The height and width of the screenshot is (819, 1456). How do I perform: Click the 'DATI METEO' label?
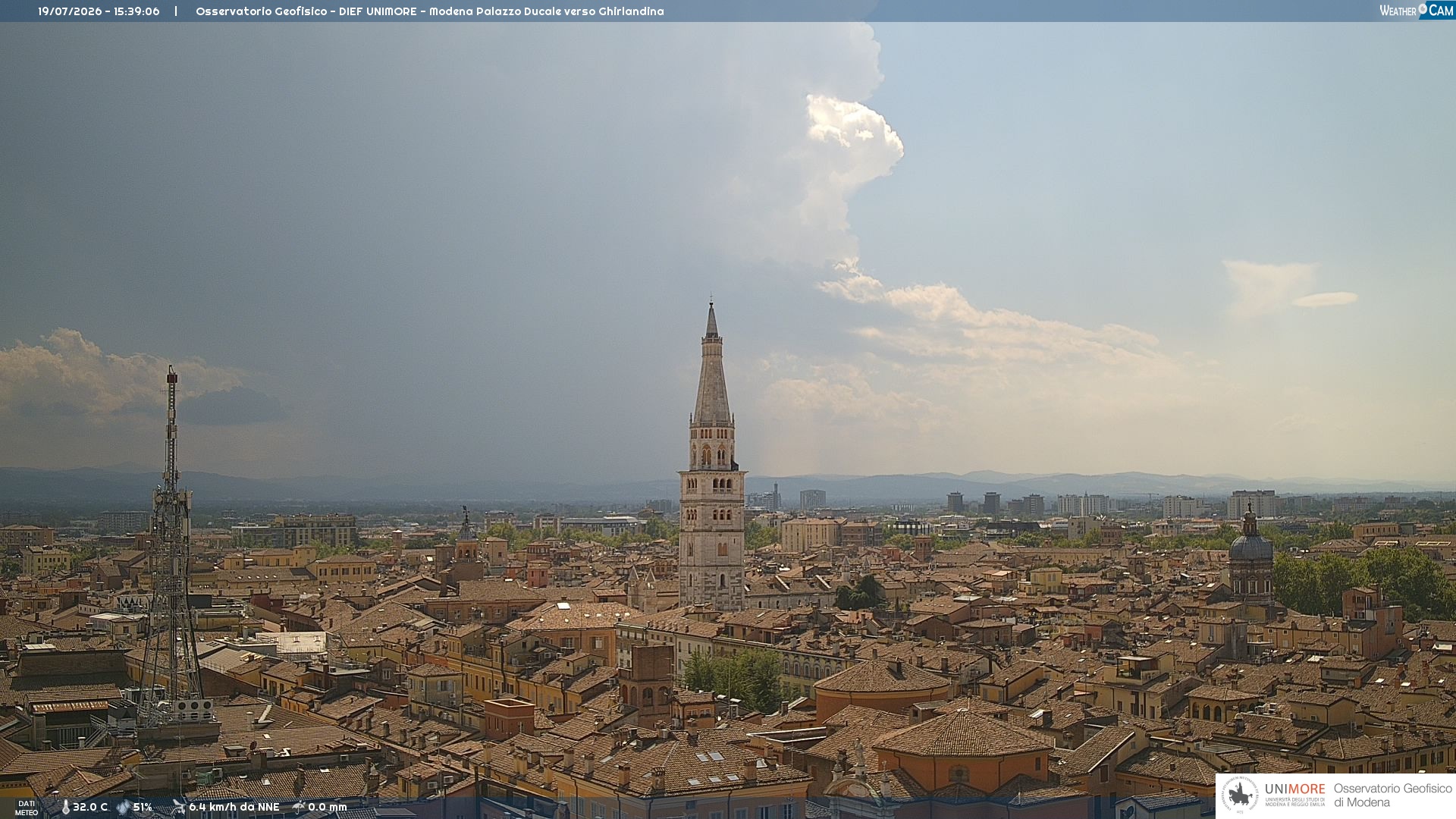[27, 808]
